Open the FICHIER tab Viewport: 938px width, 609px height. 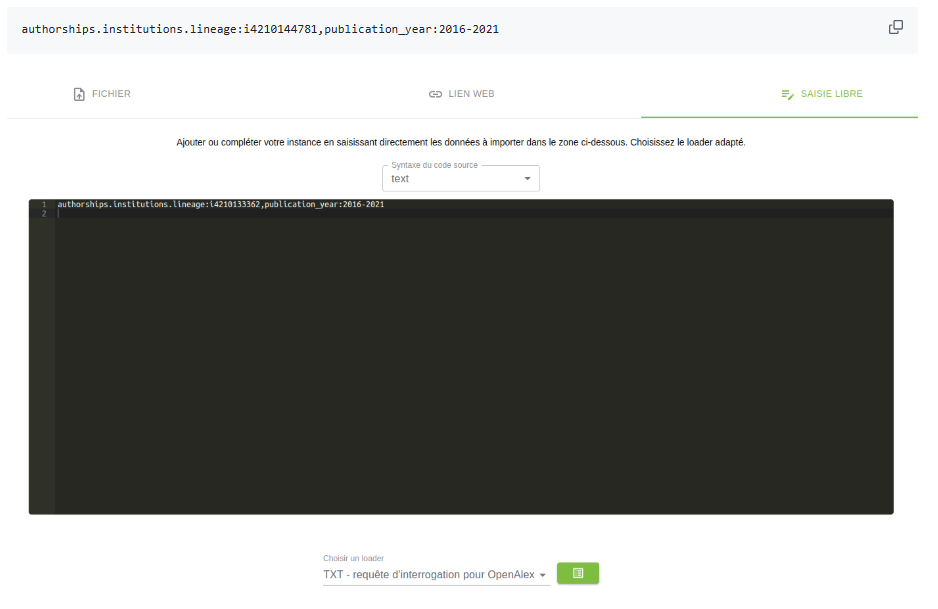coord(102,94)
